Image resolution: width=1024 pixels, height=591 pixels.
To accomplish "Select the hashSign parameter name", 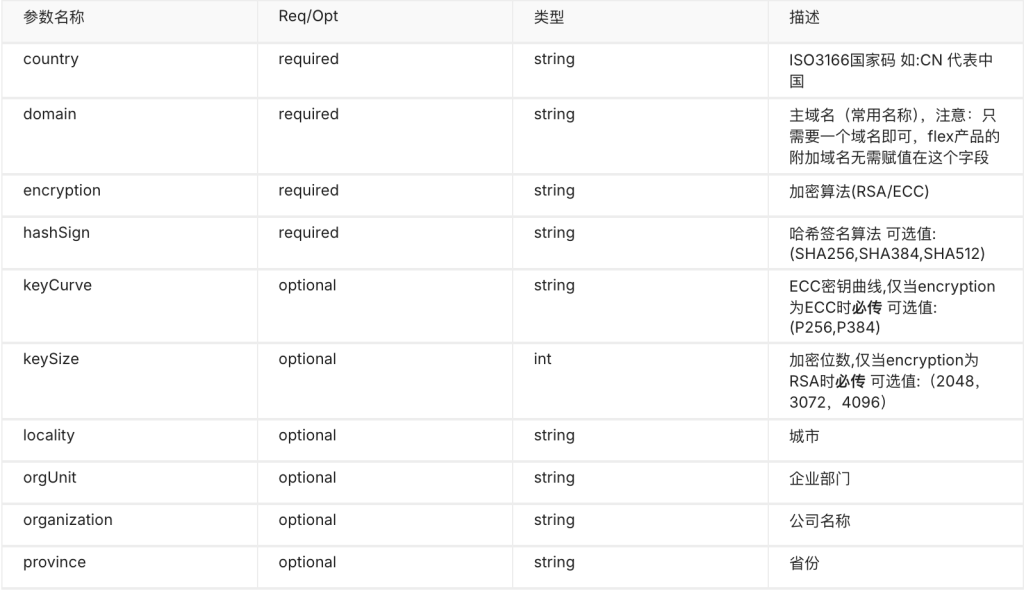I will click(56, 232).
